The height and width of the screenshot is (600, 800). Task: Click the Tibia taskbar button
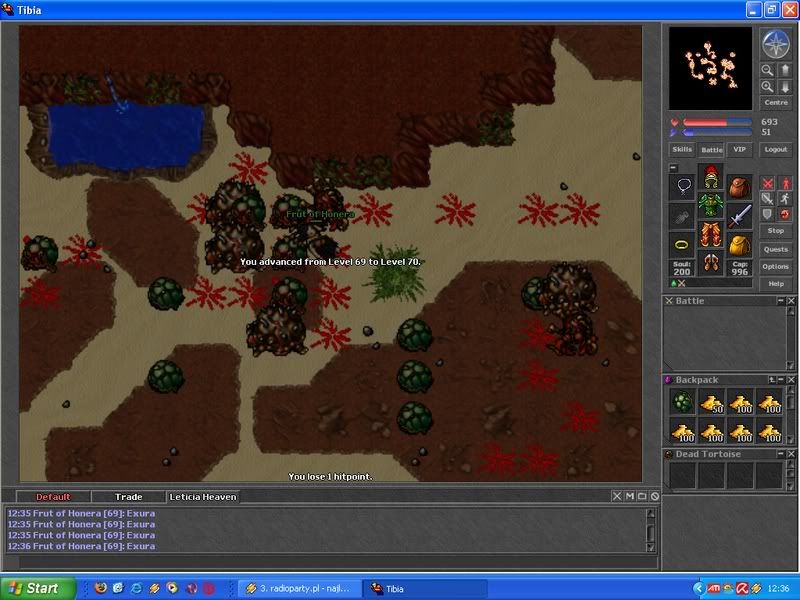click(x=424, y=589)
